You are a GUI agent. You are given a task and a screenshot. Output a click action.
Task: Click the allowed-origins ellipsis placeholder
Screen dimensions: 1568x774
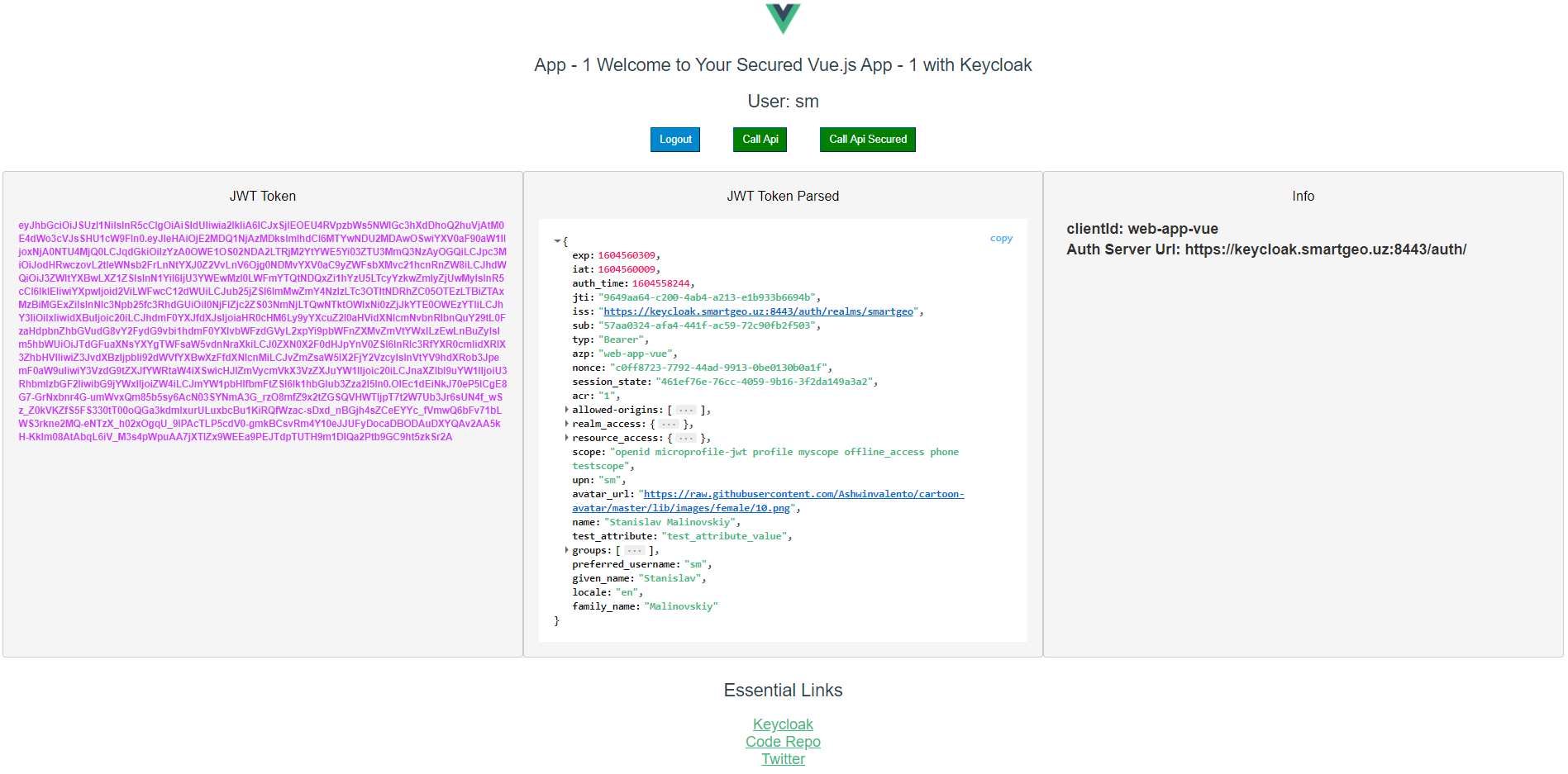tap(686, 410)
